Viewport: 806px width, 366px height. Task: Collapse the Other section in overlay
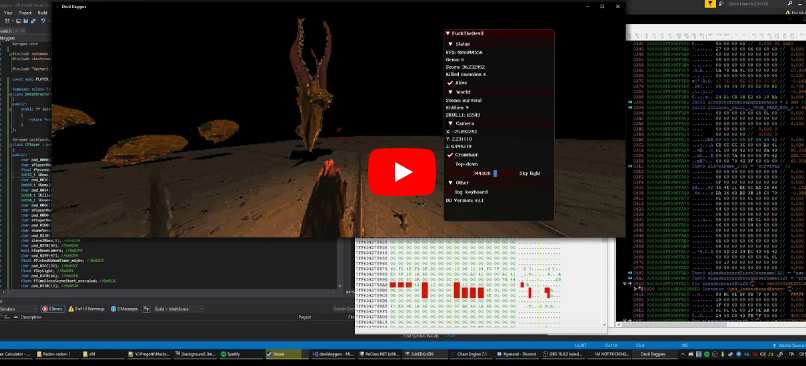click(x=451, y=182)
